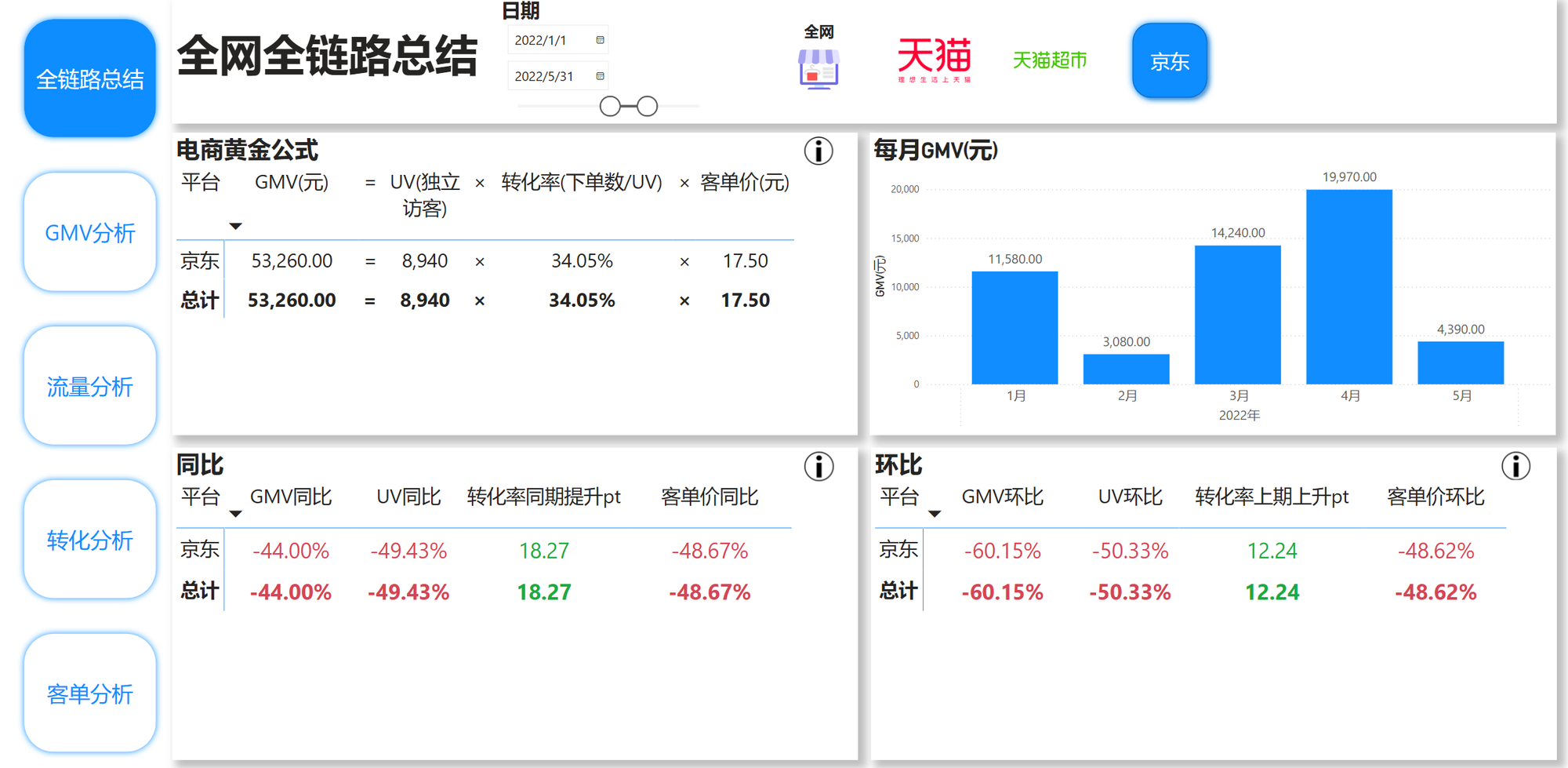Click the 转化率上期上升pt column header
1568x768 pixels.
click(1272, 497)
